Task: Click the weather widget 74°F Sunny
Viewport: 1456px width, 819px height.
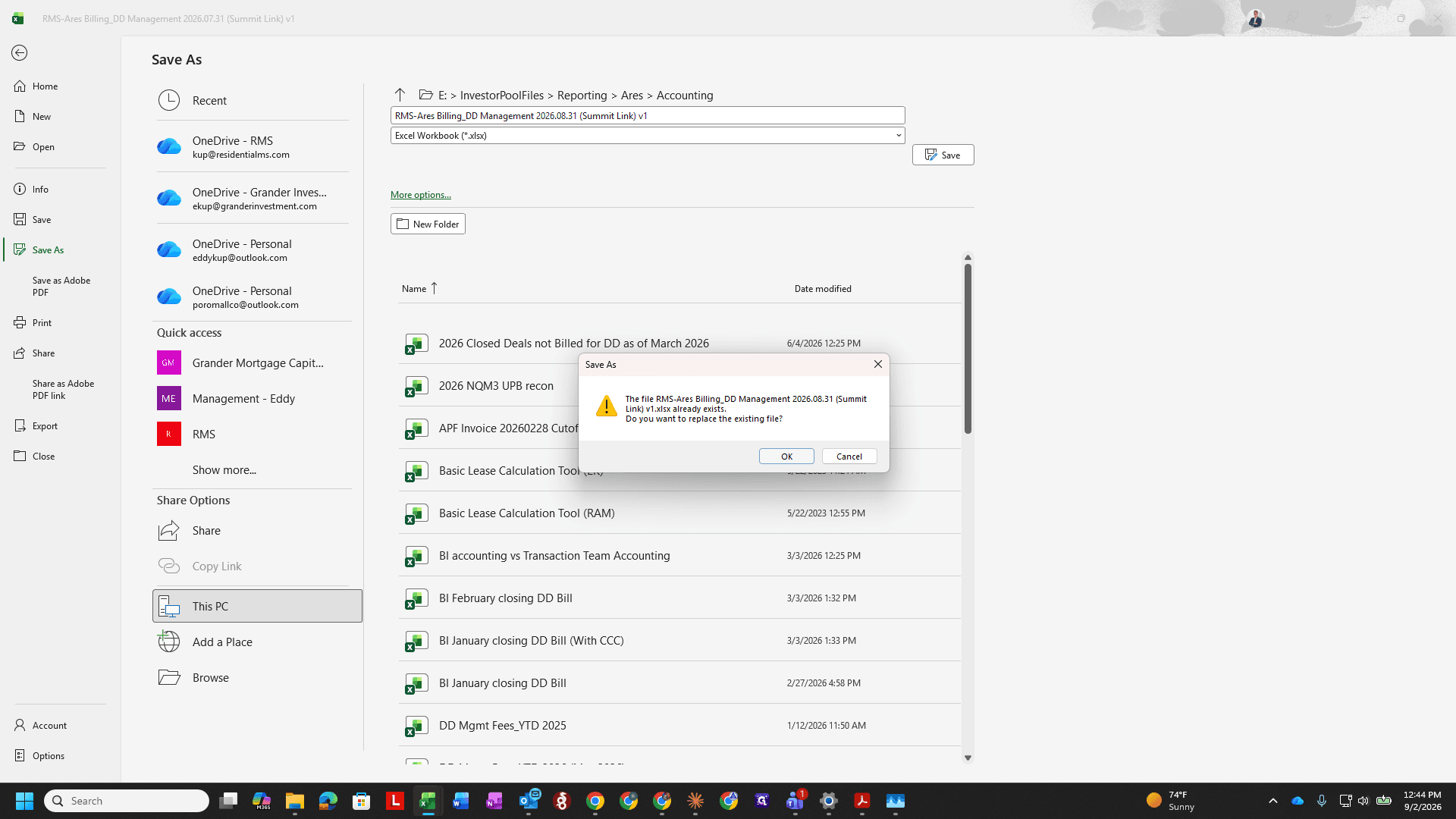Action: coord(1172,801)
